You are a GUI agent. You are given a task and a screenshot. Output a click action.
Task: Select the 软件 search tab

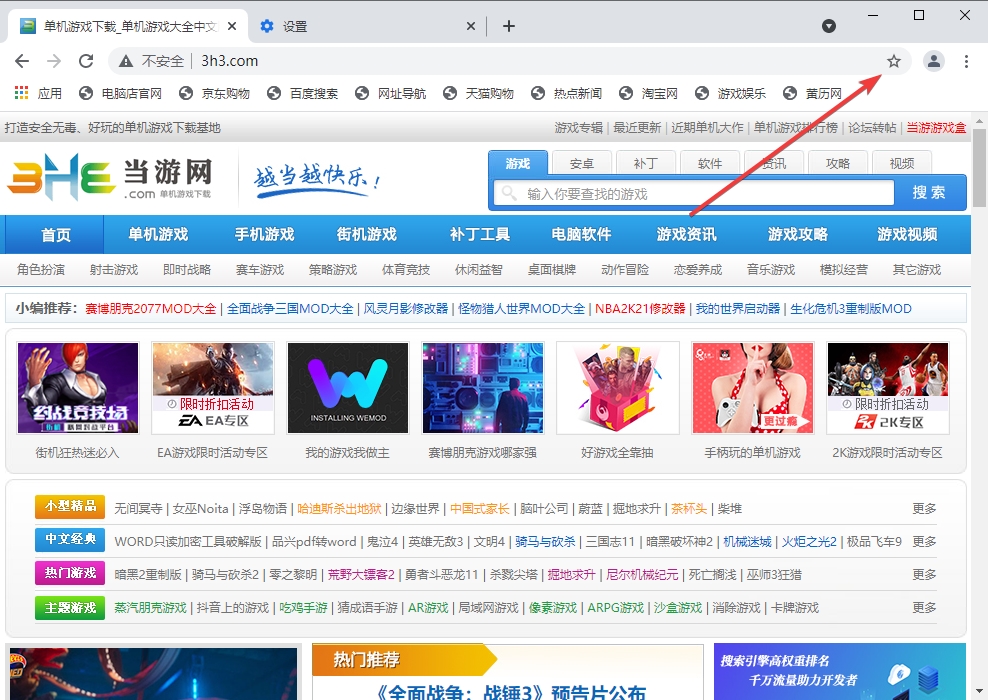[709, 164]
